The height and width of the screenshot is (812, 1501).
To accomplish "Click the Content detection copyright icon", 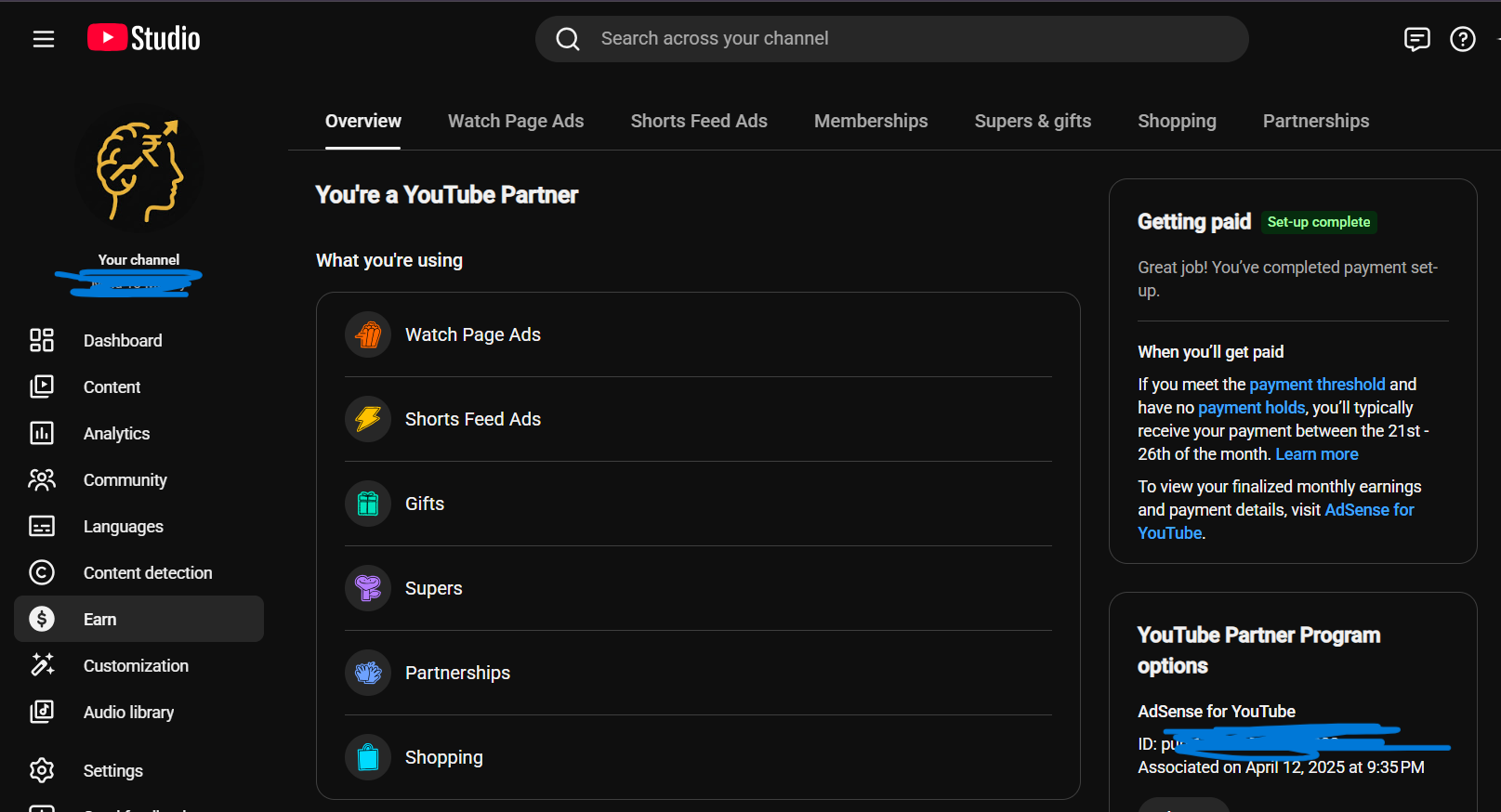I will (42, 572).
